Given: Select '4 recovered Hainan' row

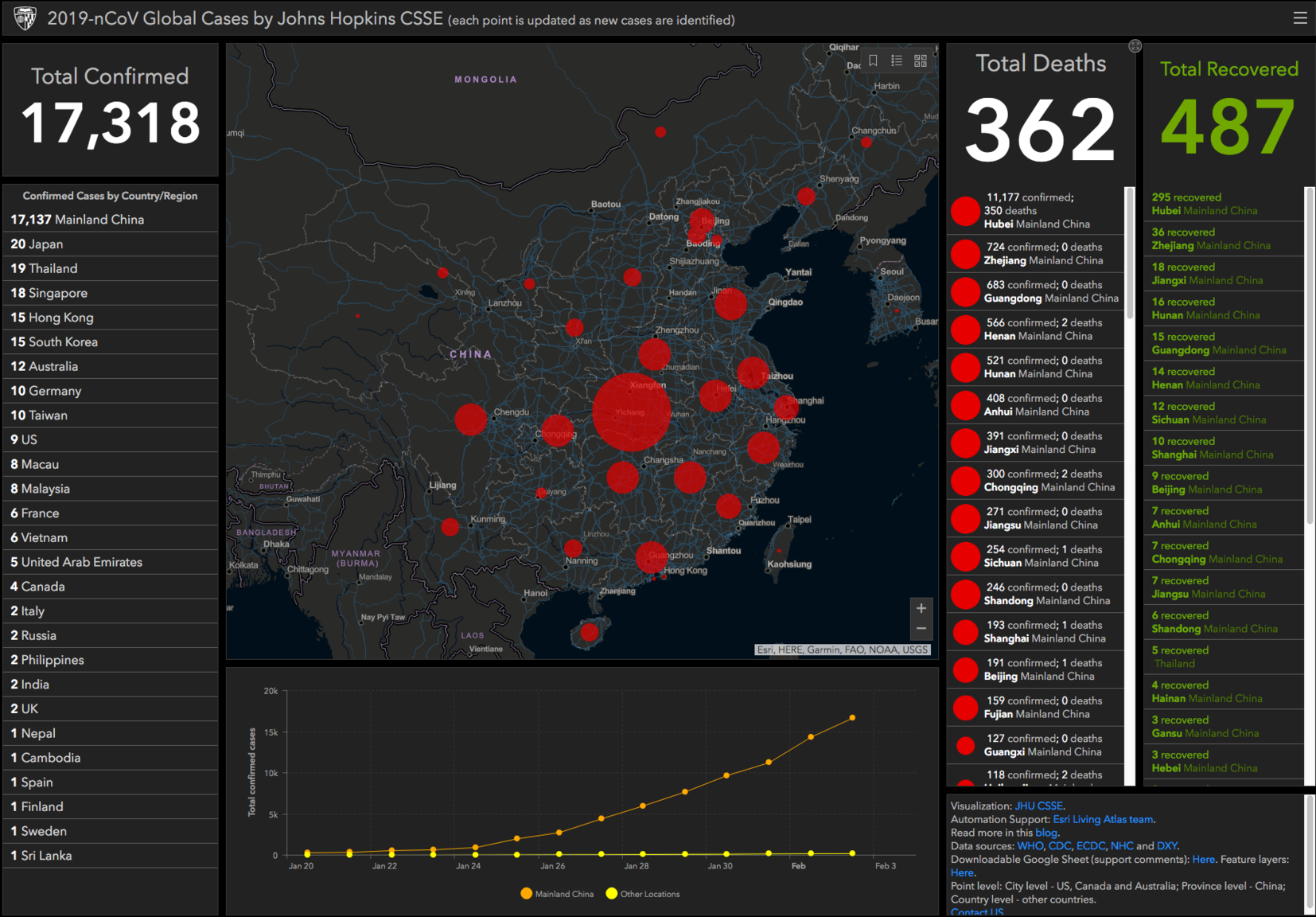Looking at the screenshot, I should point(1225,692).
